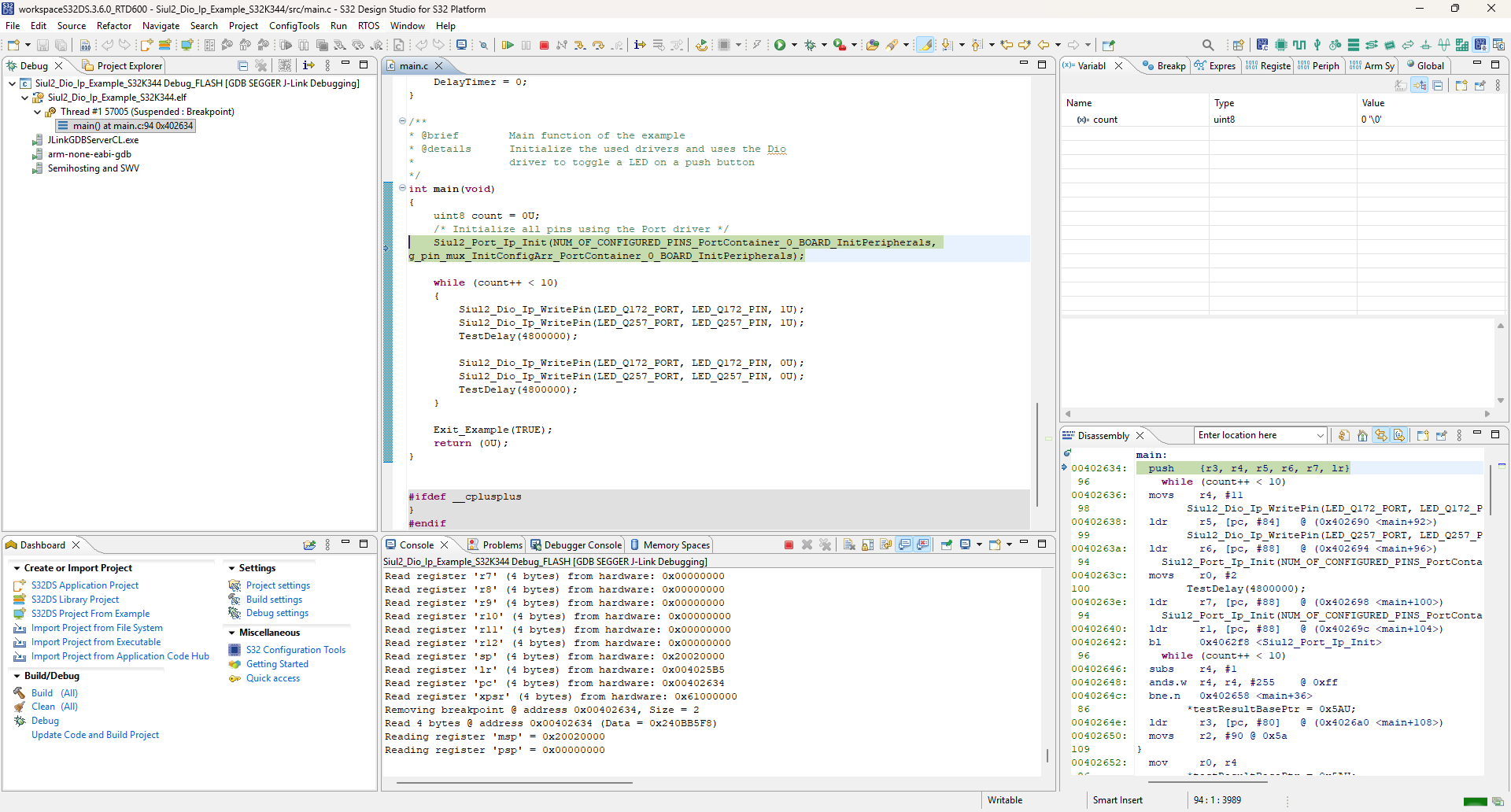Switch to the Clocks waveform perspective icon
Image resolution: width=1511 pixels, height=812 pixels.
pos(1299,46)
